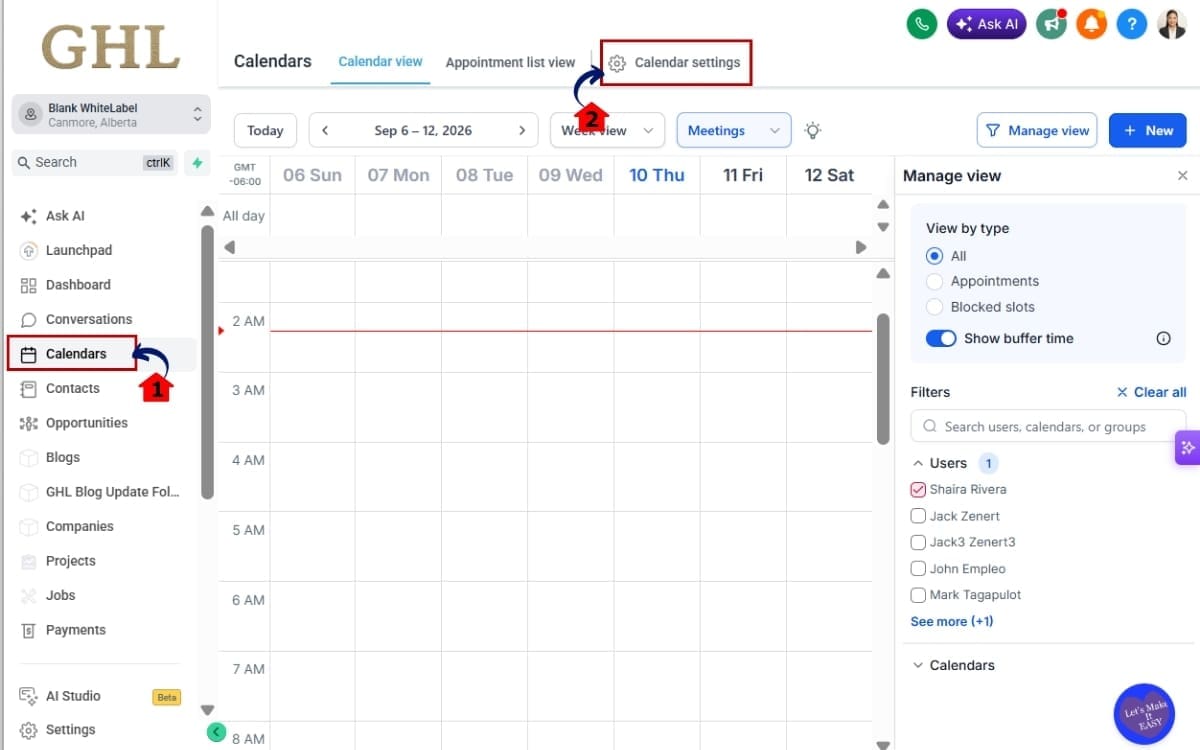Image resolution: width=1200 pixels, height=750 pixels.
Task: Click the Ask AI top button
Action: [x=986, y=23]
